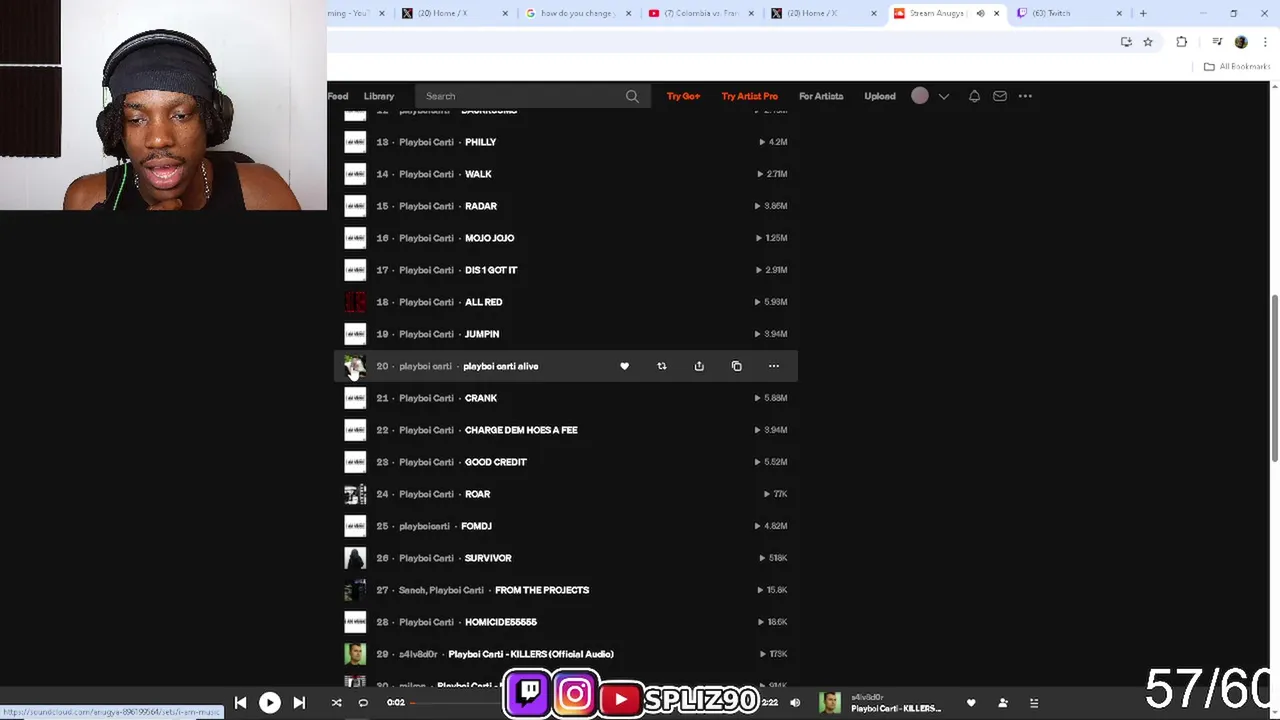The width and height of the screenshot is (1280, 720).
Task: Click ALL RED track red artwork
Action: pyautogui.click(x=355, y=302)
